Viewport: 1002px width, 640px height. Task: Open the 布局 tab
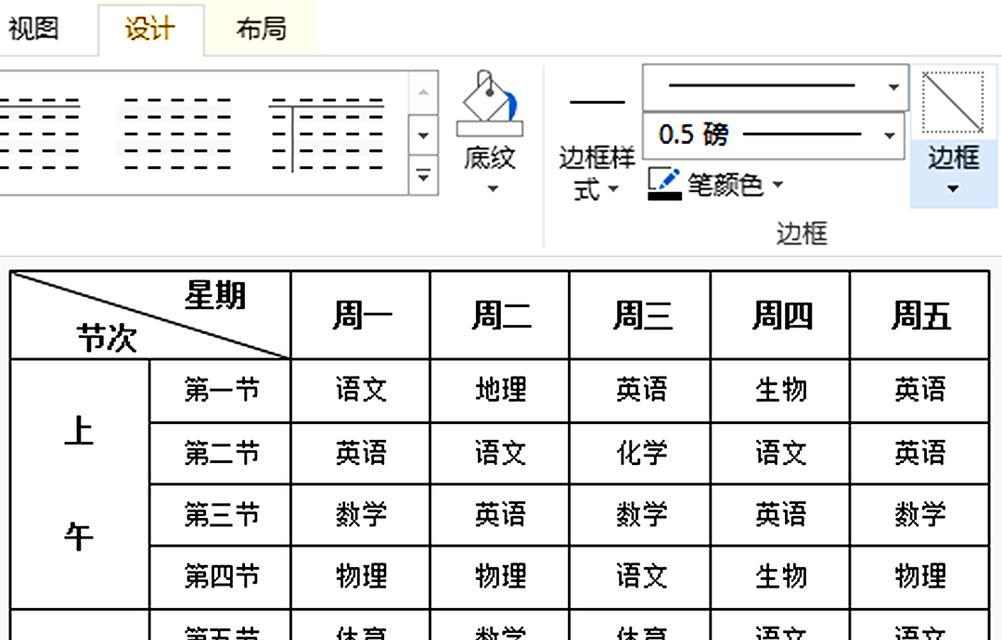pos(261,29)
